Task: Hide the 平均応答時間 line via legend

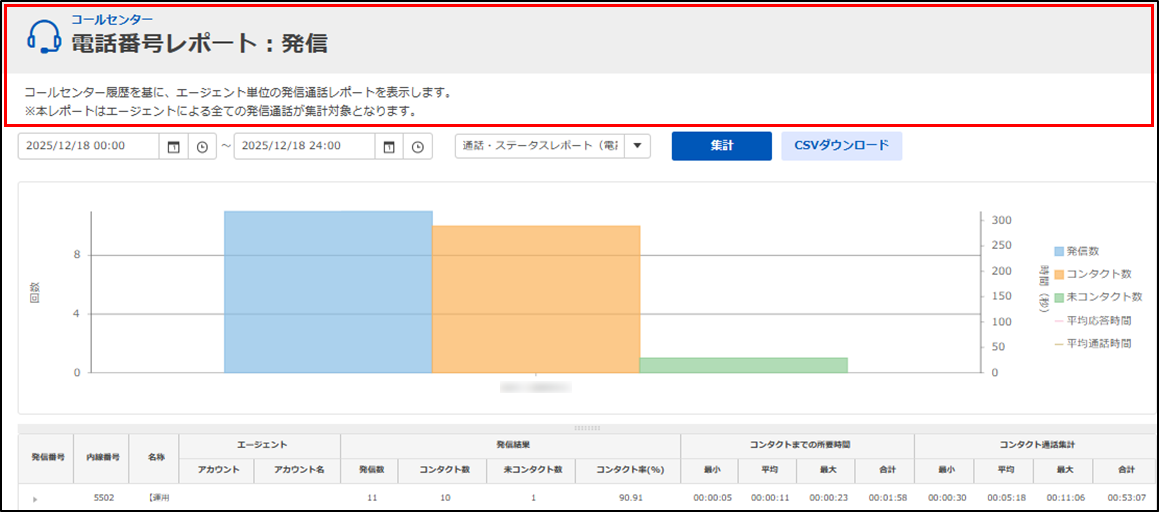Action: point(1092,320)
